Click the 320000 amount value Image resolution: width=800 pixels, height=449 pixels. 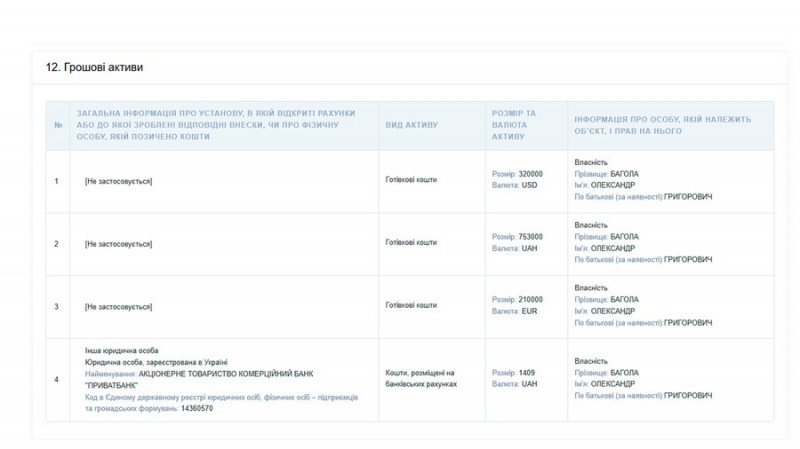click(x=531, y=174)
